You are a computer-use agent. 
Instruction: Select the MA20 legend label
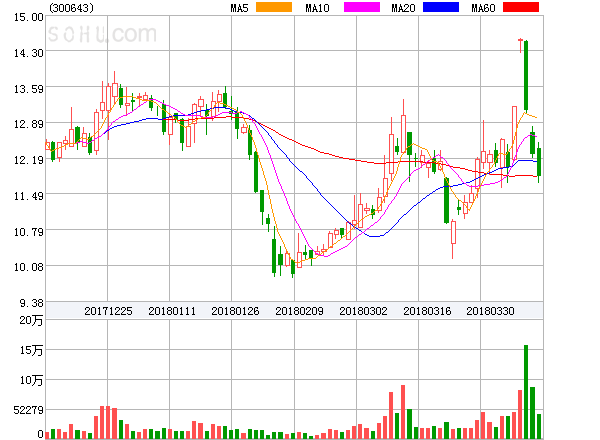[403, 8]
